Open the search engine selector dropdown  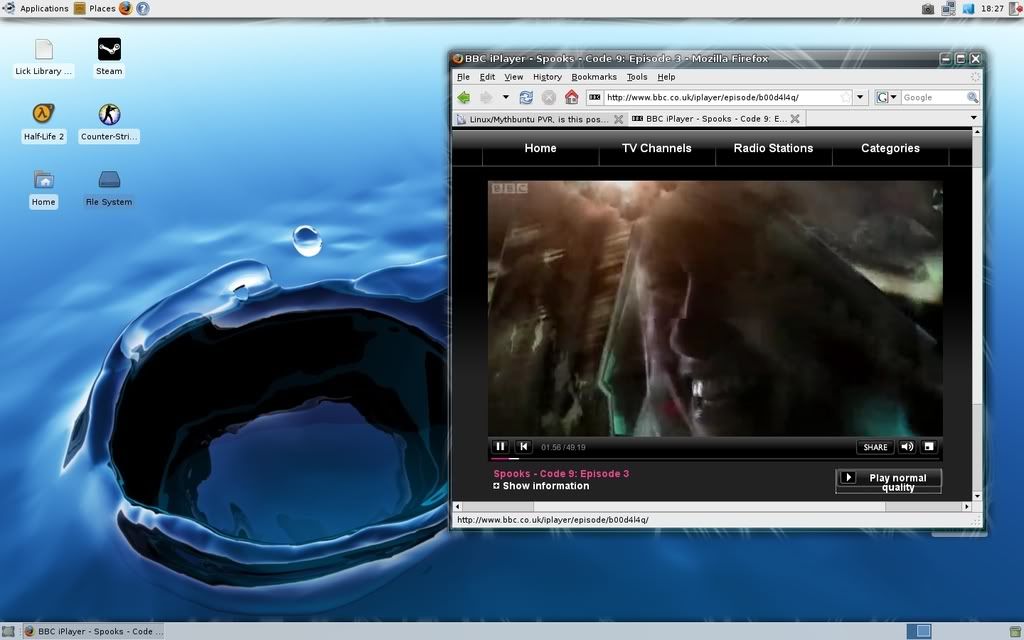coord(886,97)
